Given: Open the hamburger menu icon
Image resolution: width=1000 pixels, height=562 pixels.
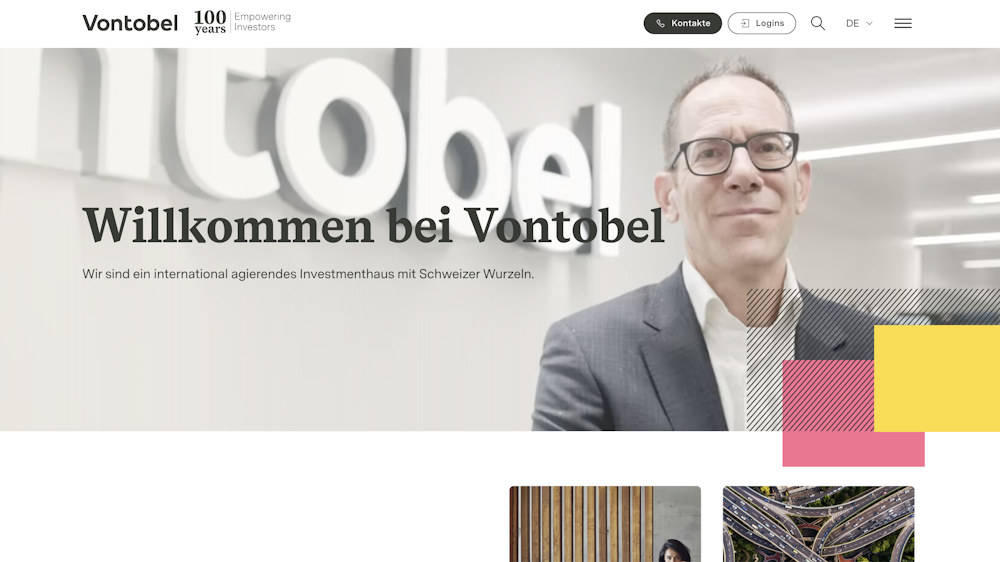Looking at the screenshot, I should coord(902,24).
